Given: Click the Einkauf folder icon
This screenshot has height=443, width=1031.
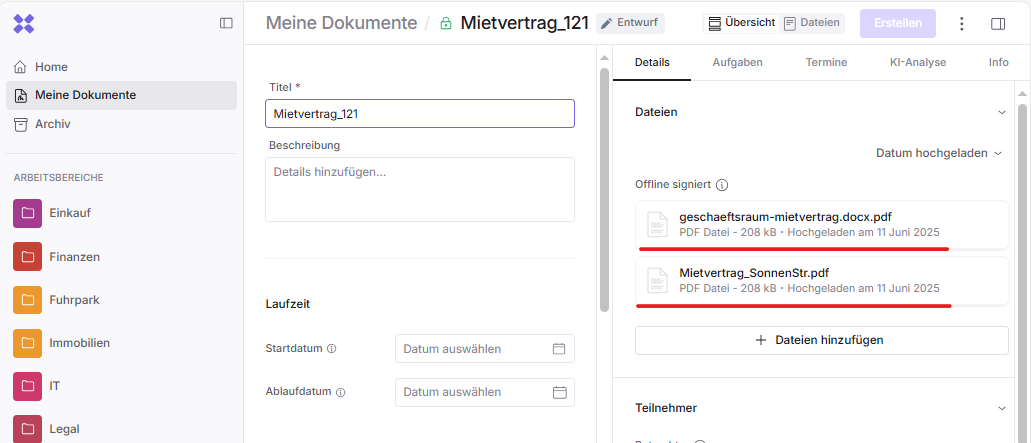Looking at the screenshot, I should (28, 213).
